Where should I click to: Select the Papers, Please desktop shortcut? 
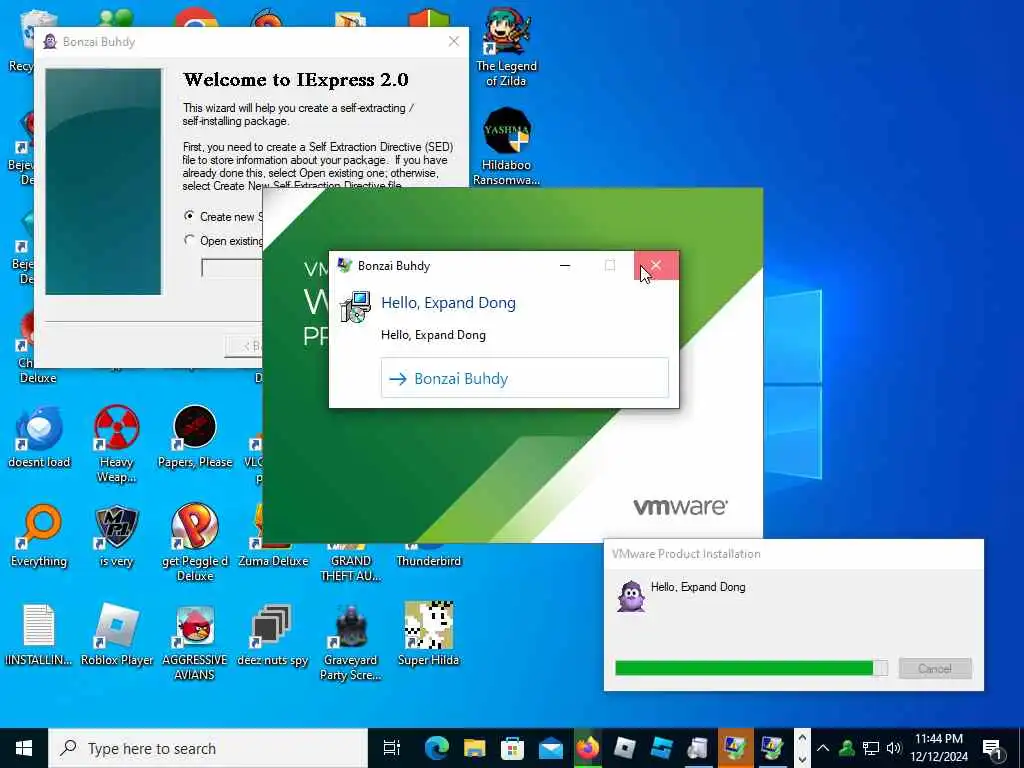tap(195, 438)
